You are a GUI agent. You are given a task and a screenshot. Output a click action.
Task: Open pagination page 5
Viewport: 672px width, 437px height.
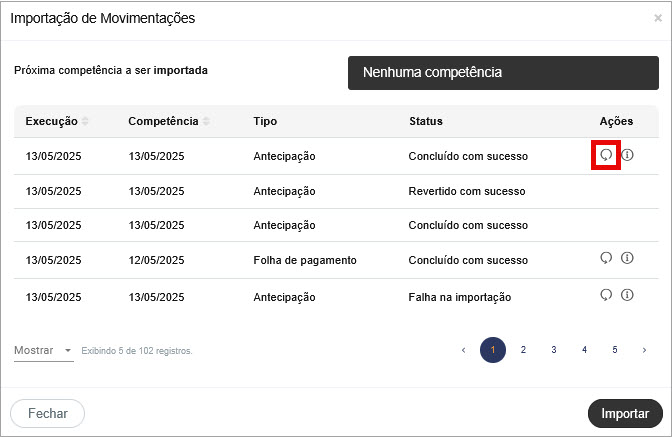(x=615, y=350)
